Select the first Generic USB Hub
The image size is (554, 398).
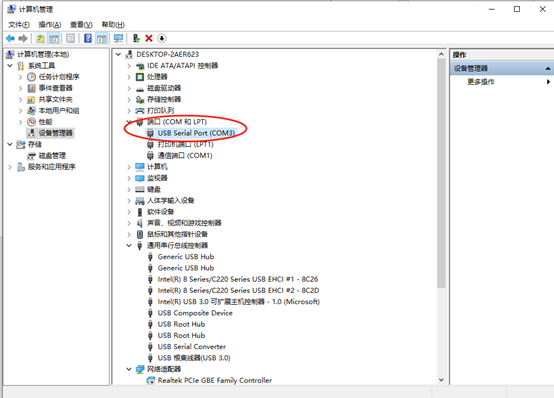(x=186, y=257)
